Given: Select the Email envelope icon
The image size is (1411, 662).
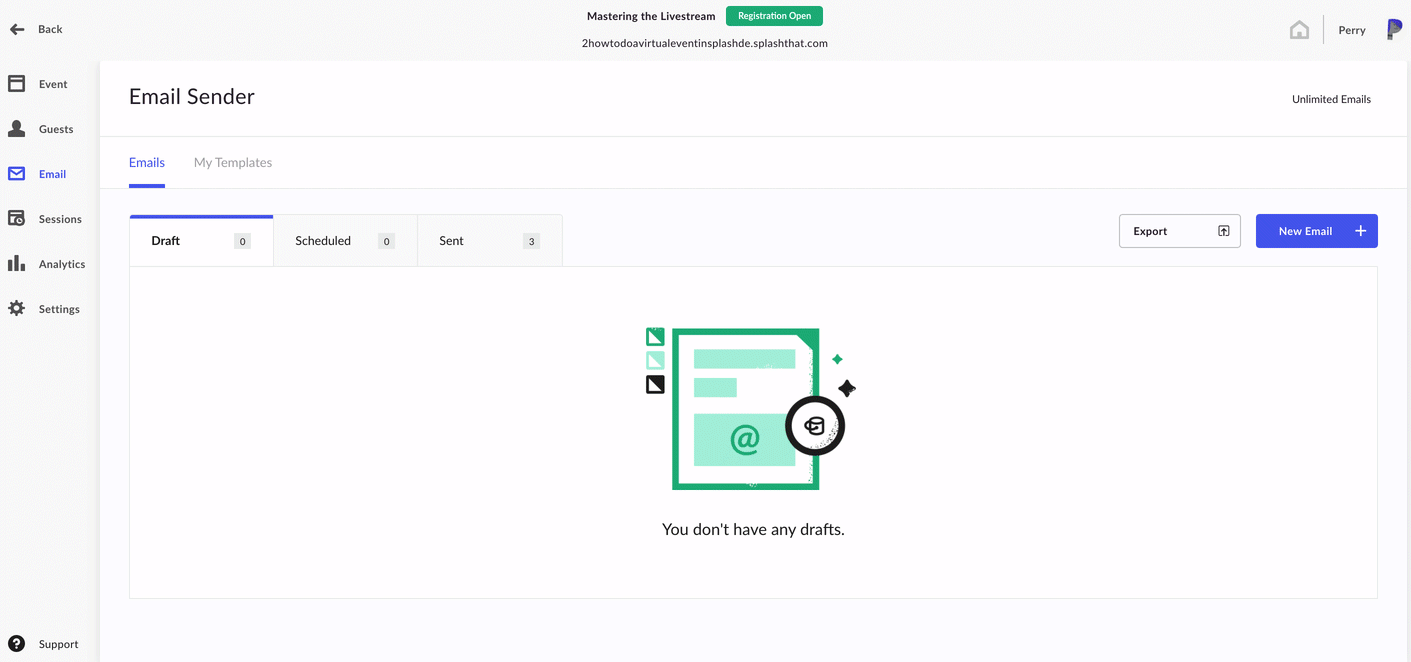Looking at the screenshot, I should pyautogui.click(x=17, y=174).
